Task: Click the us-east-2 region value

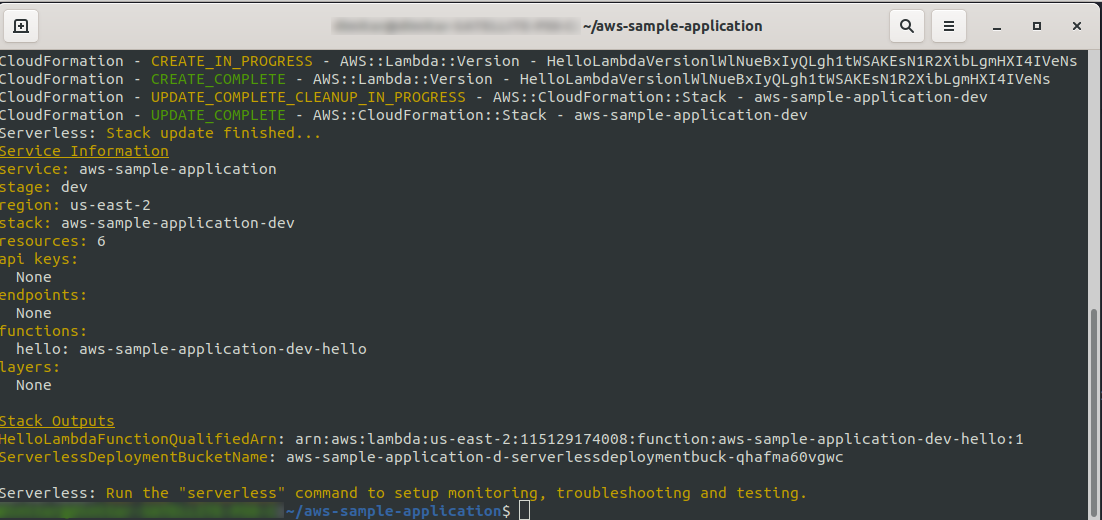Action: [x=110, y=205]
